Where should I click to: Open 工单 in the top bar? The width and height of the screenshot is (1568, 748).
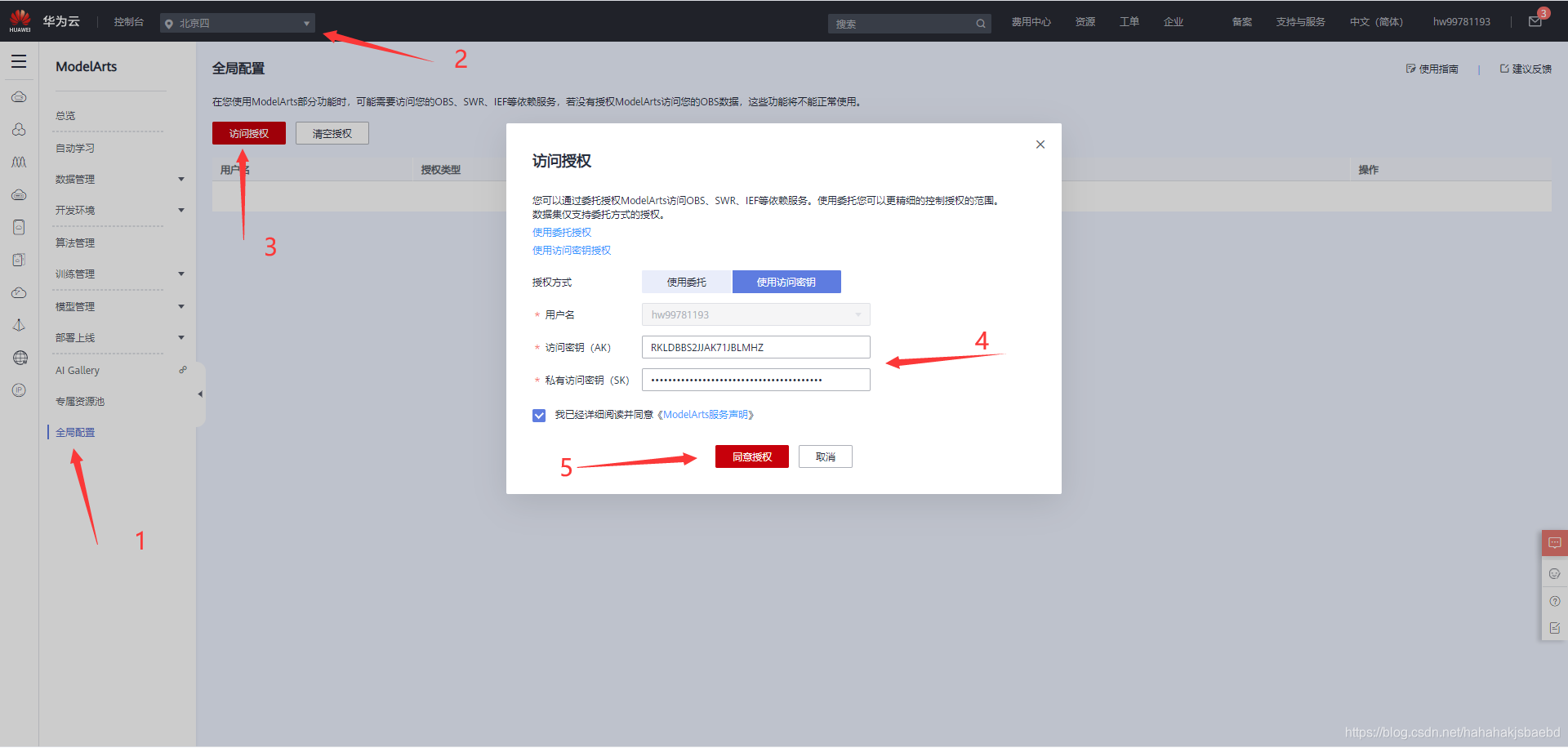pos(1129,22)
